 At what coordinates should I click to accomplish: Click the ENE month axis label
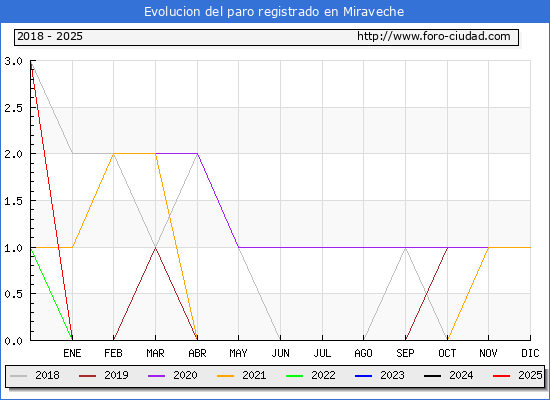72,353
